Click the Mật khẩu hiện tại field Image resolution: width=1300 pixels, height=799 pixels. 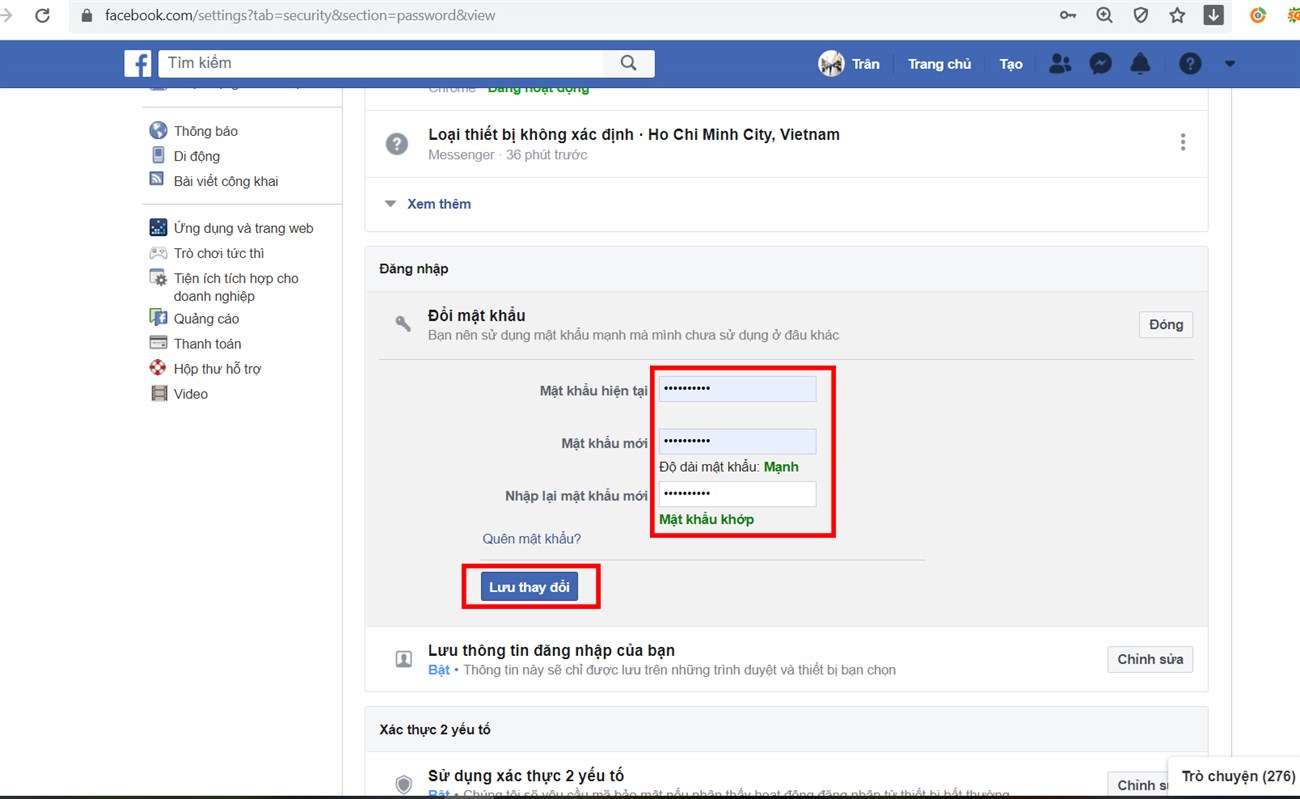[737, 389]
